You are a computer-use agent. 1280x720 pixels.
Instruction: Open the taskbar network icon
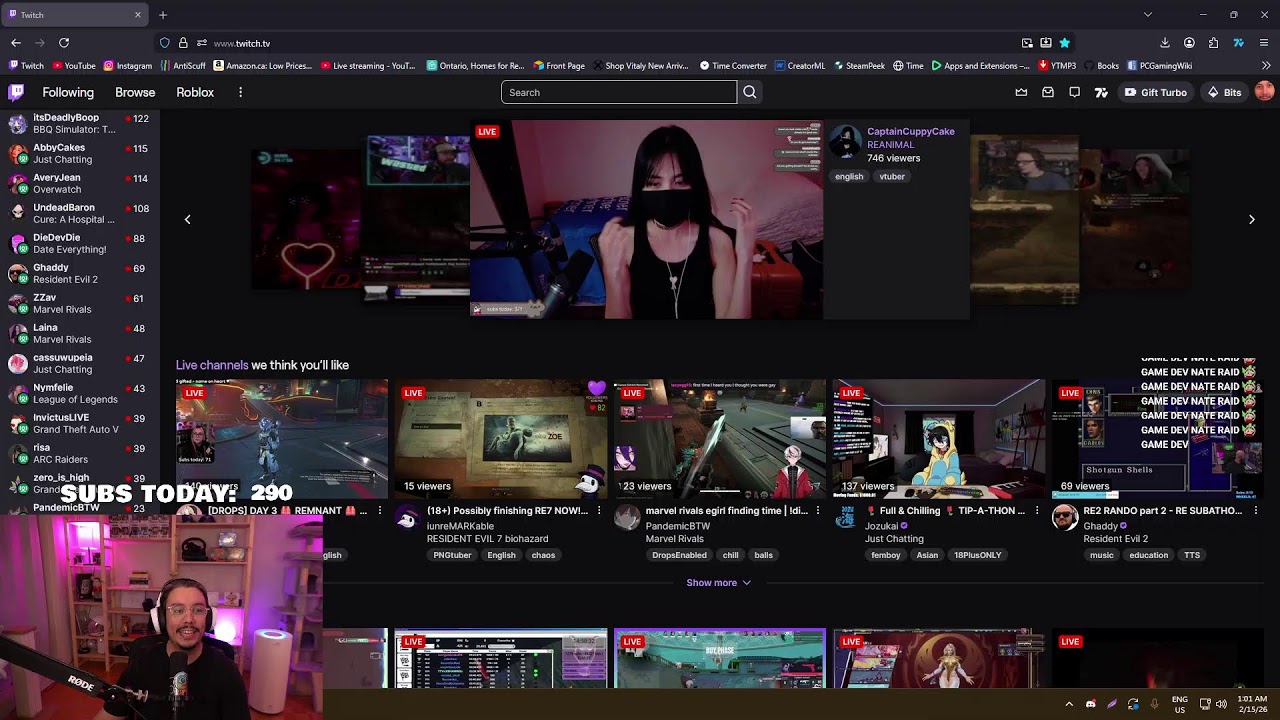coord(1205,704)
